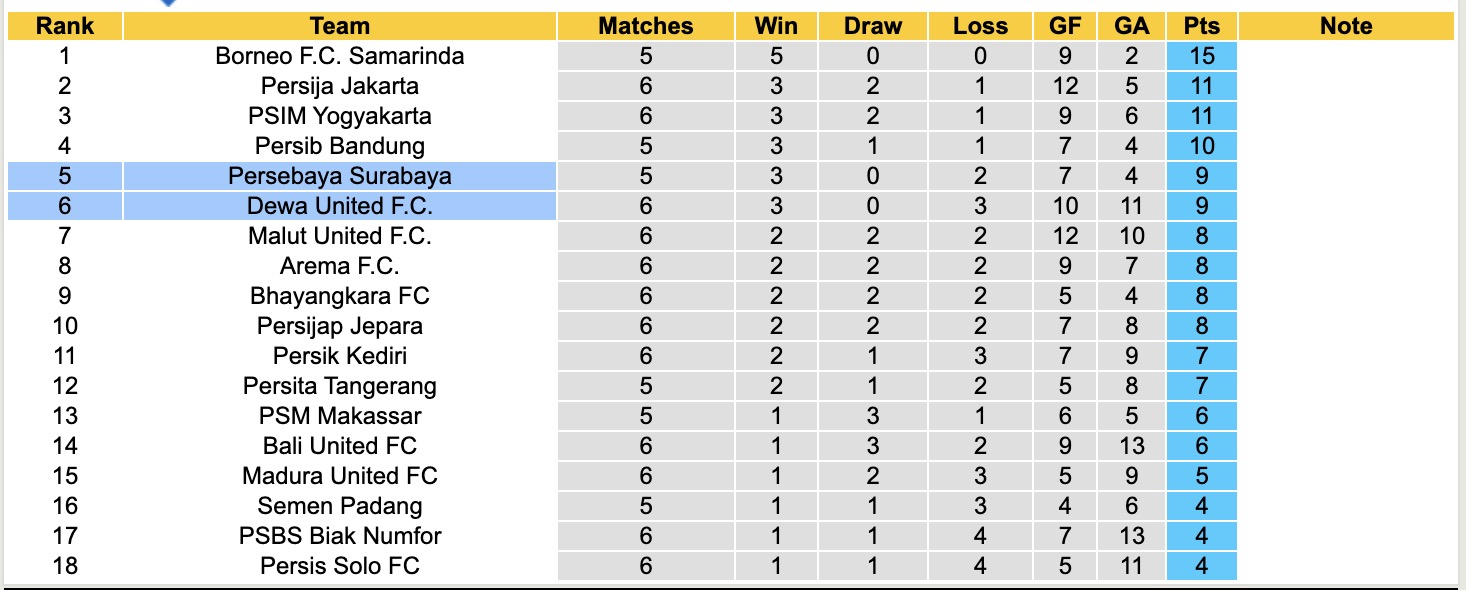1466x590 pixels.
Task: Click the Bali United FC team name
Action: [340, 446]
